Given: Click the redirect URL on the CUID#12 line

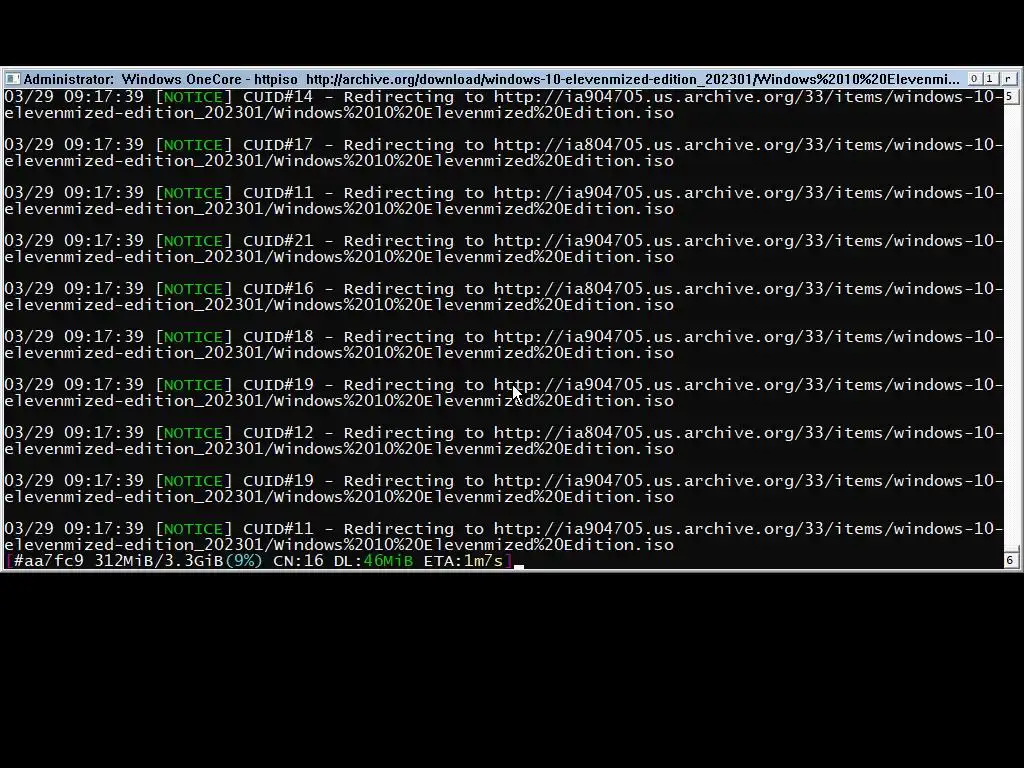Looking at the screenshot, I should tap(748, 433).
